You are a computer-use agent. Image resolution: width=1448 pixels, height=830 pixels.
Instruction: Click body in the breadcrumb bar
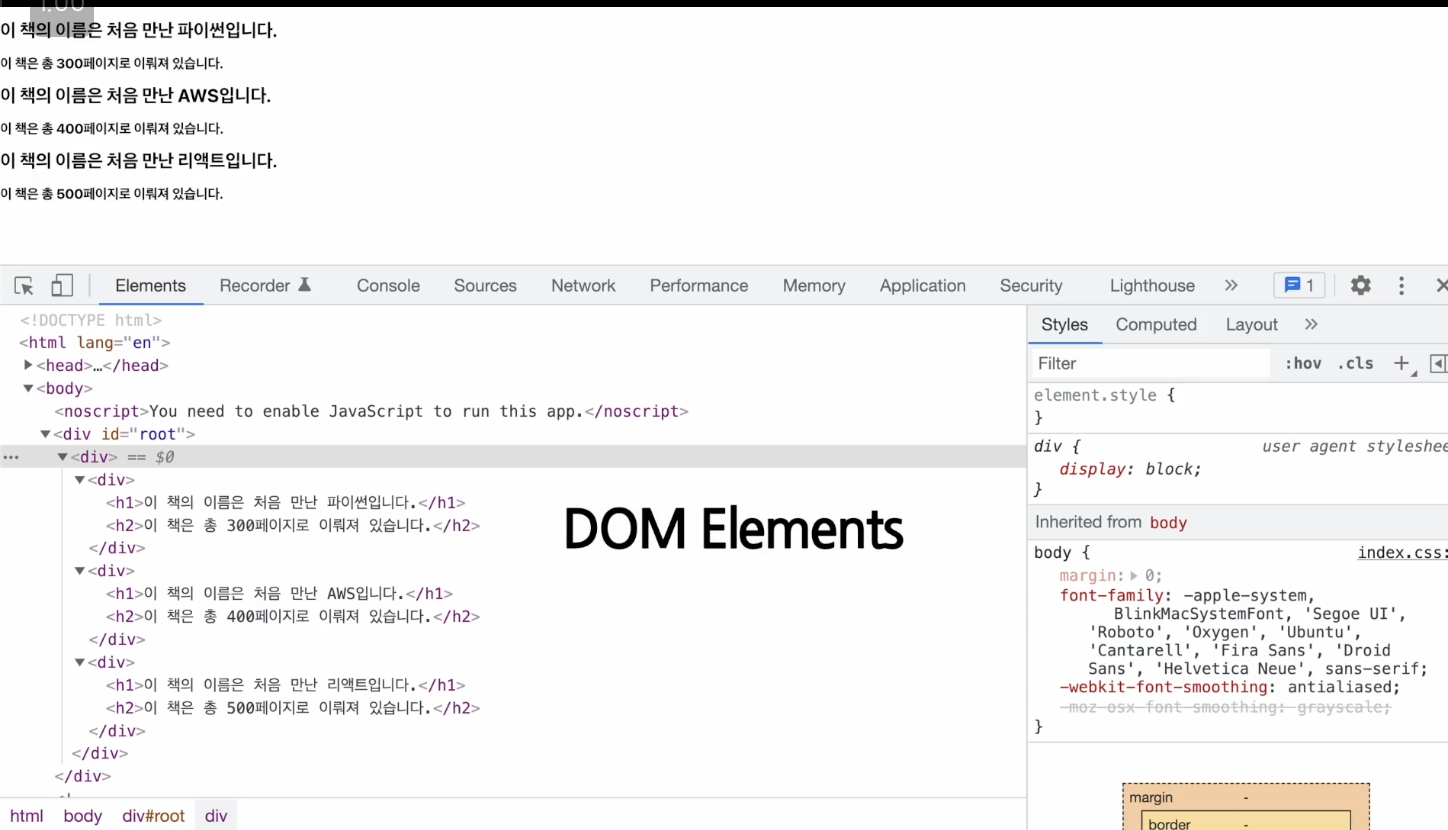click(83, 816)
